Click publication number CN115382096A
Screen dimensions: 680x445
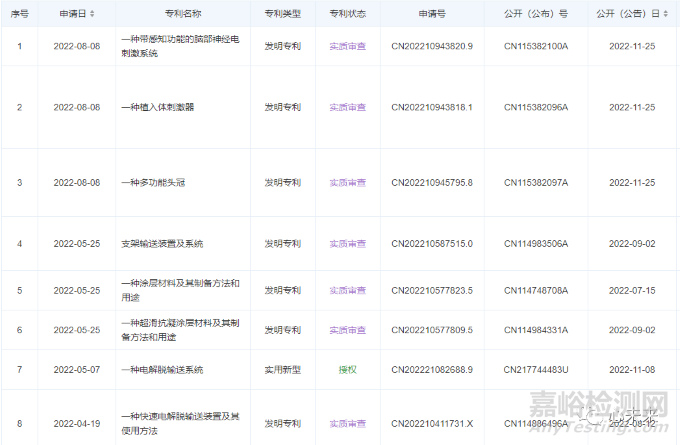[x=536, y=107]
